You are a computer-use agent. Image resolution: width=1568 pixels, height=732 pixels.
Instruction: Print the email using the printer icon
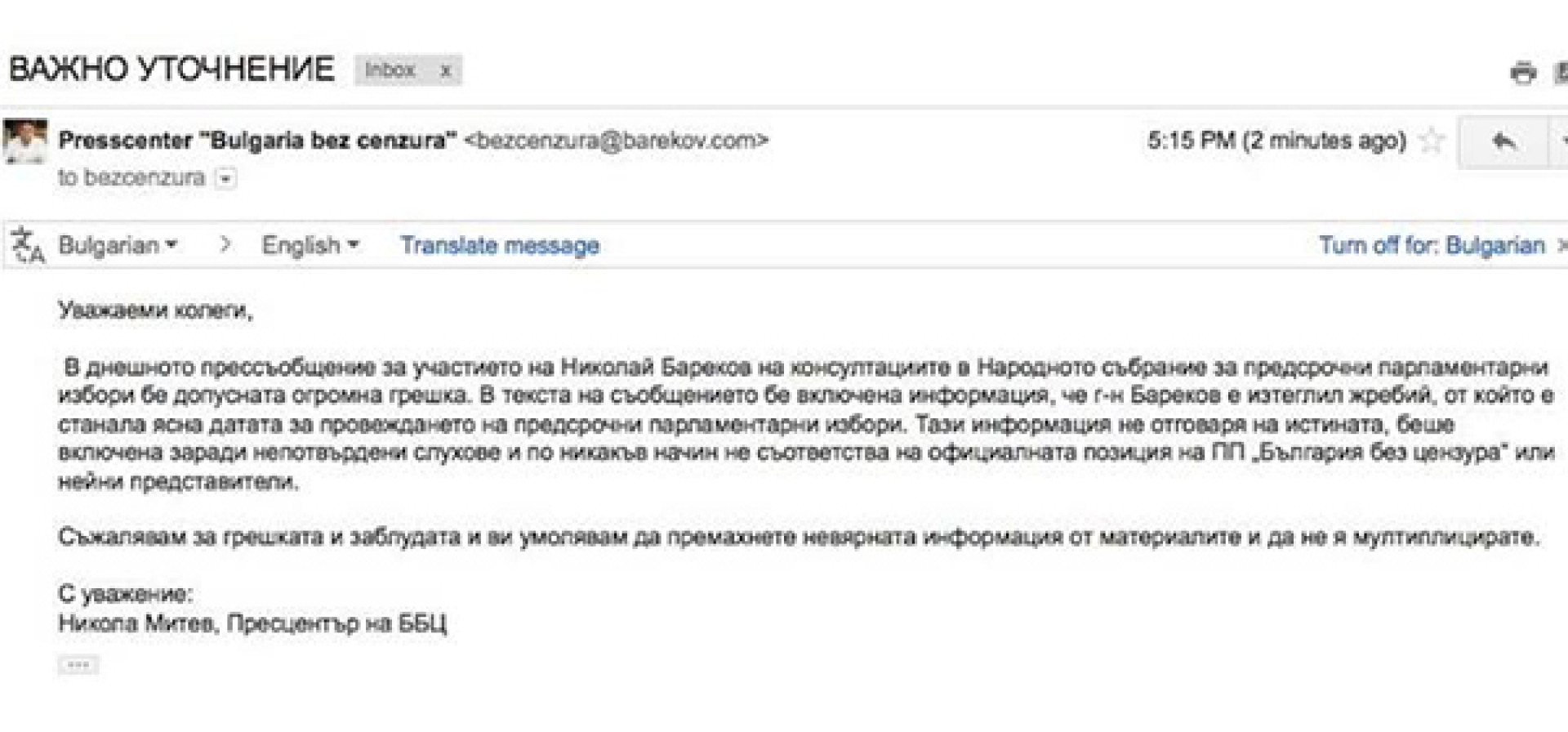[x=1522, y=73]
